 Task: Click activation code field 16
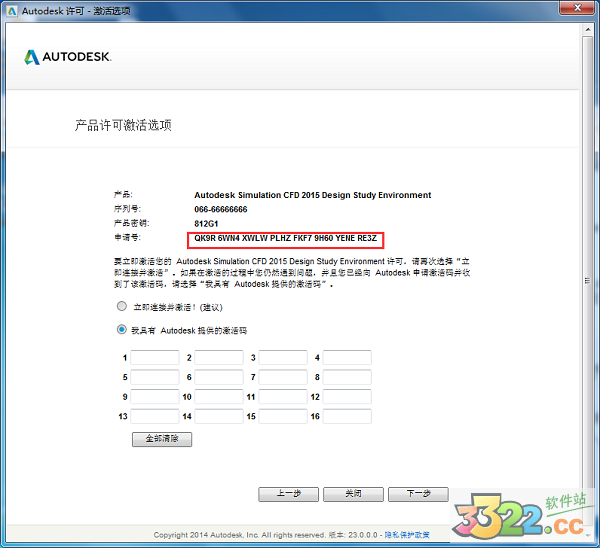[x=347, y=416]
